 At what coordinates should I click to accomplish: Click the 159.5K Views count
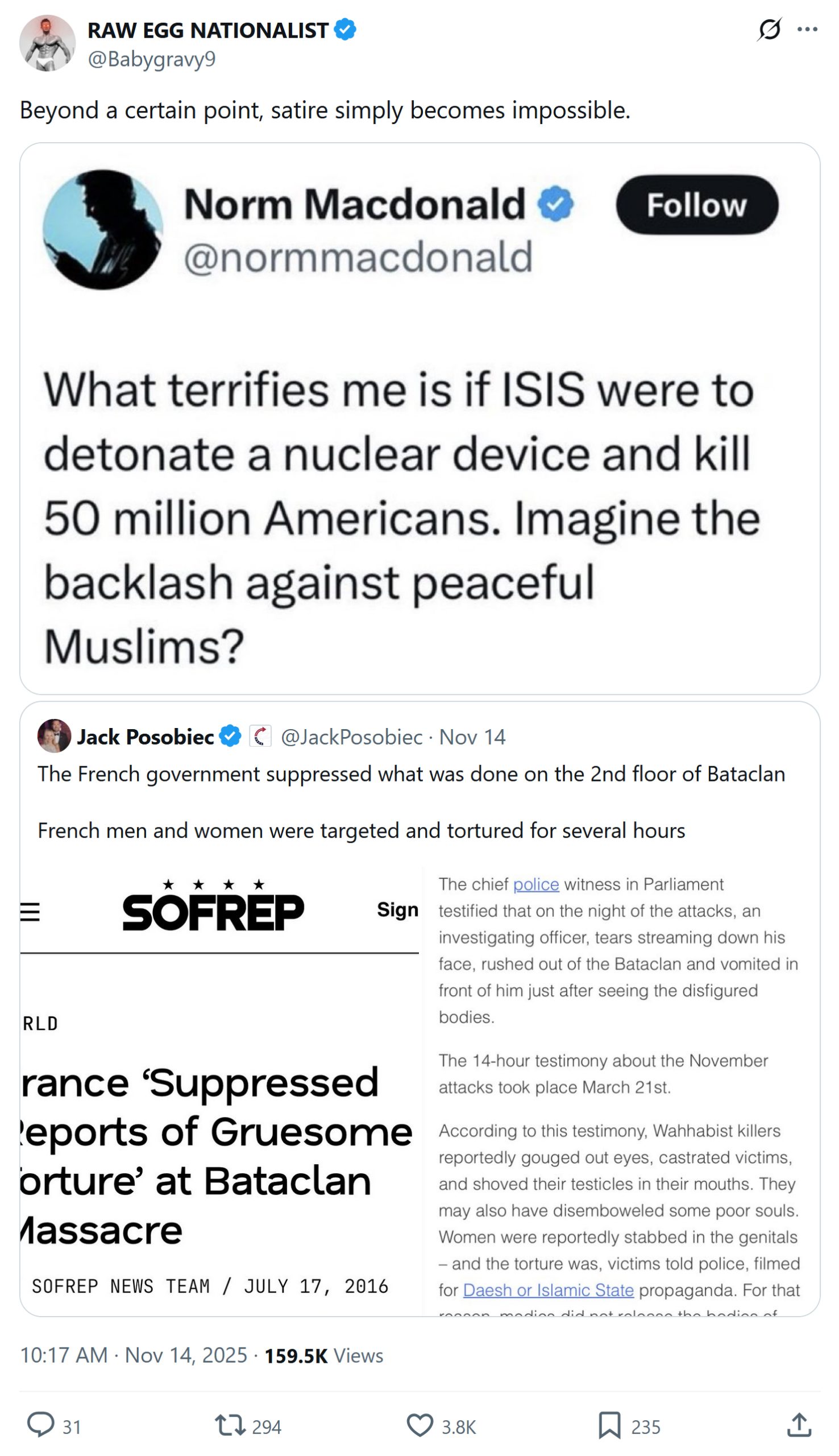point(323,1355)
